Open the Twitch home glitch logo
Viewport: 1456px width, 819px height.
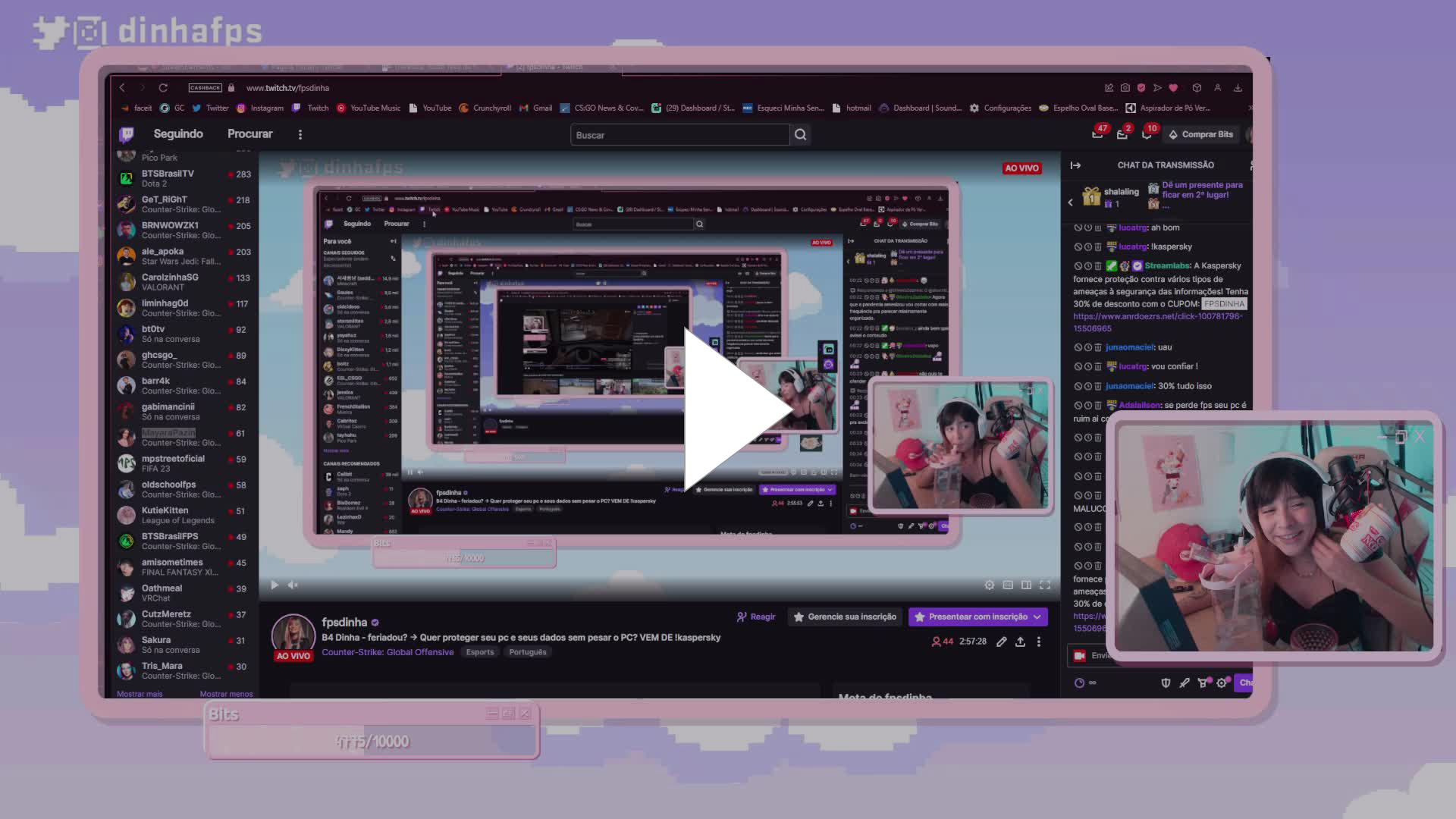[126, 134]
